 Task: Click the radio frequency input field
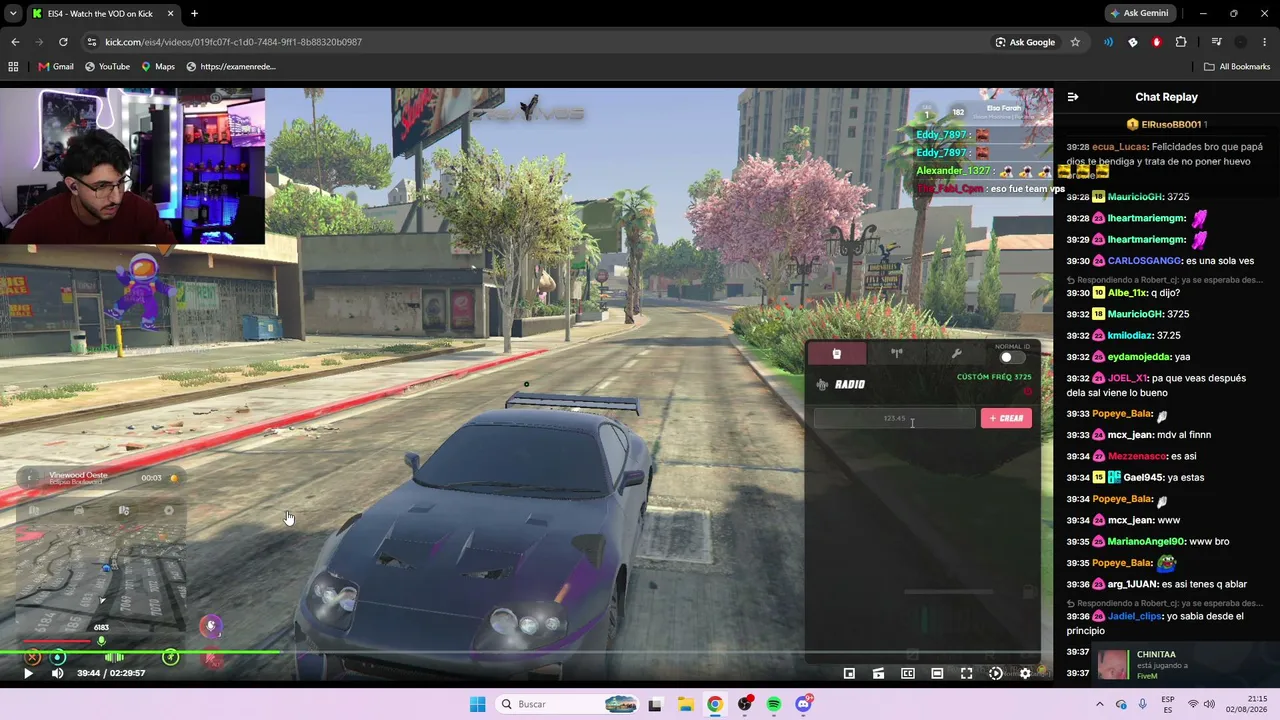click(x=894, y=418)
